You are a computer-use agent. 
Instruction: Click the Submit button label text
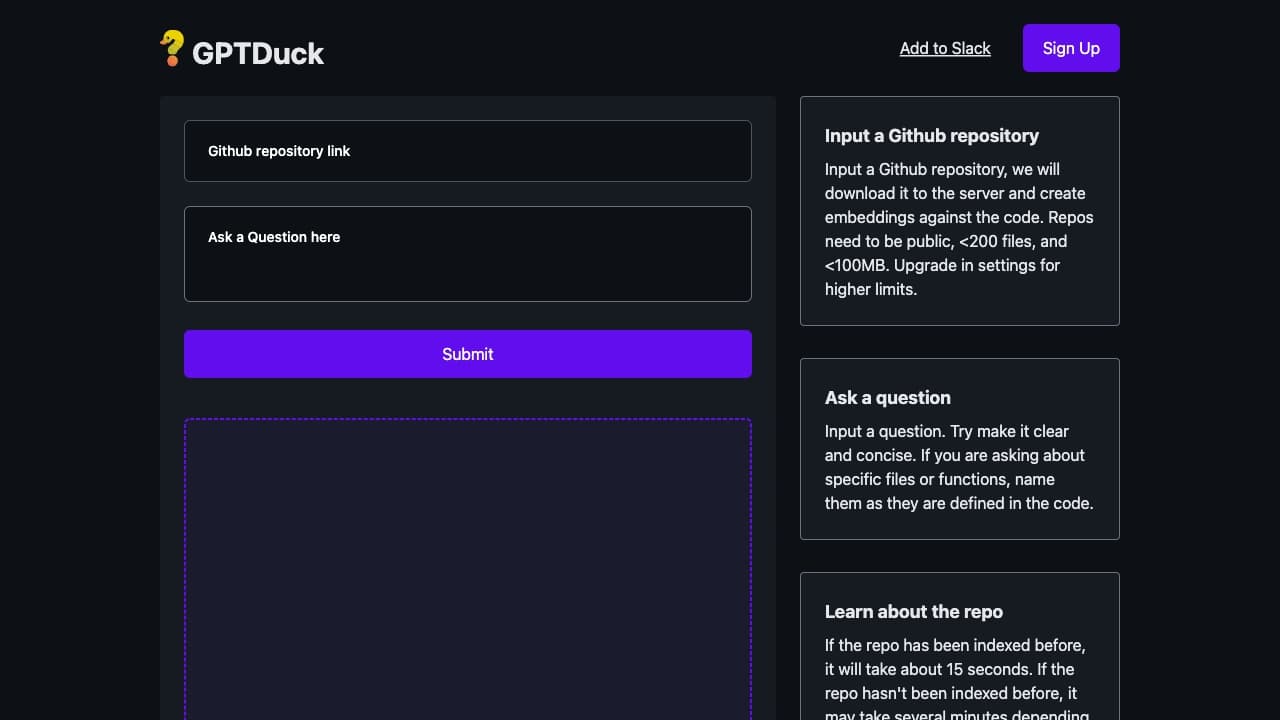click(467, 354)
